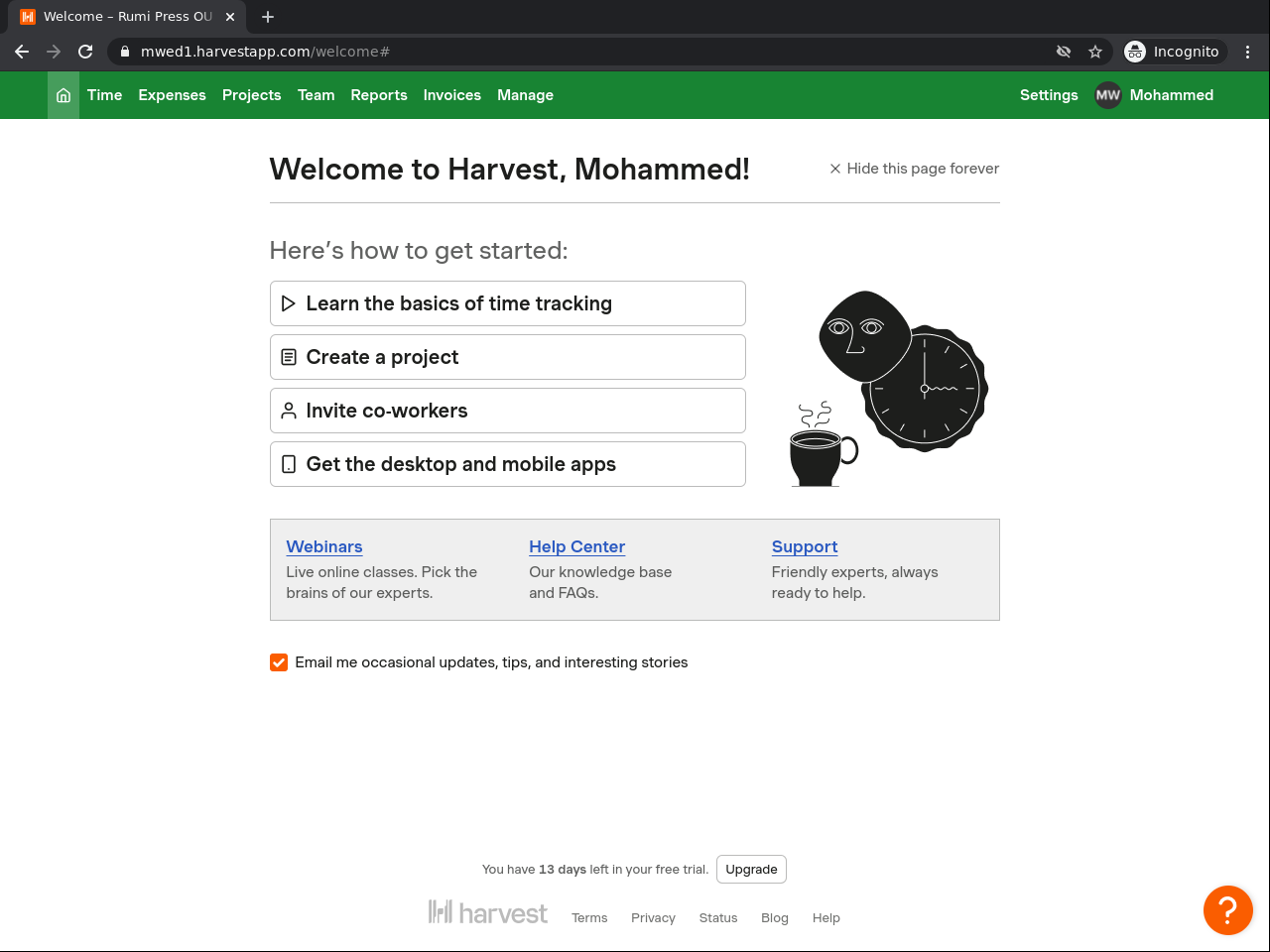Open the orange help question mark bubble

(x=1228, y=910)
